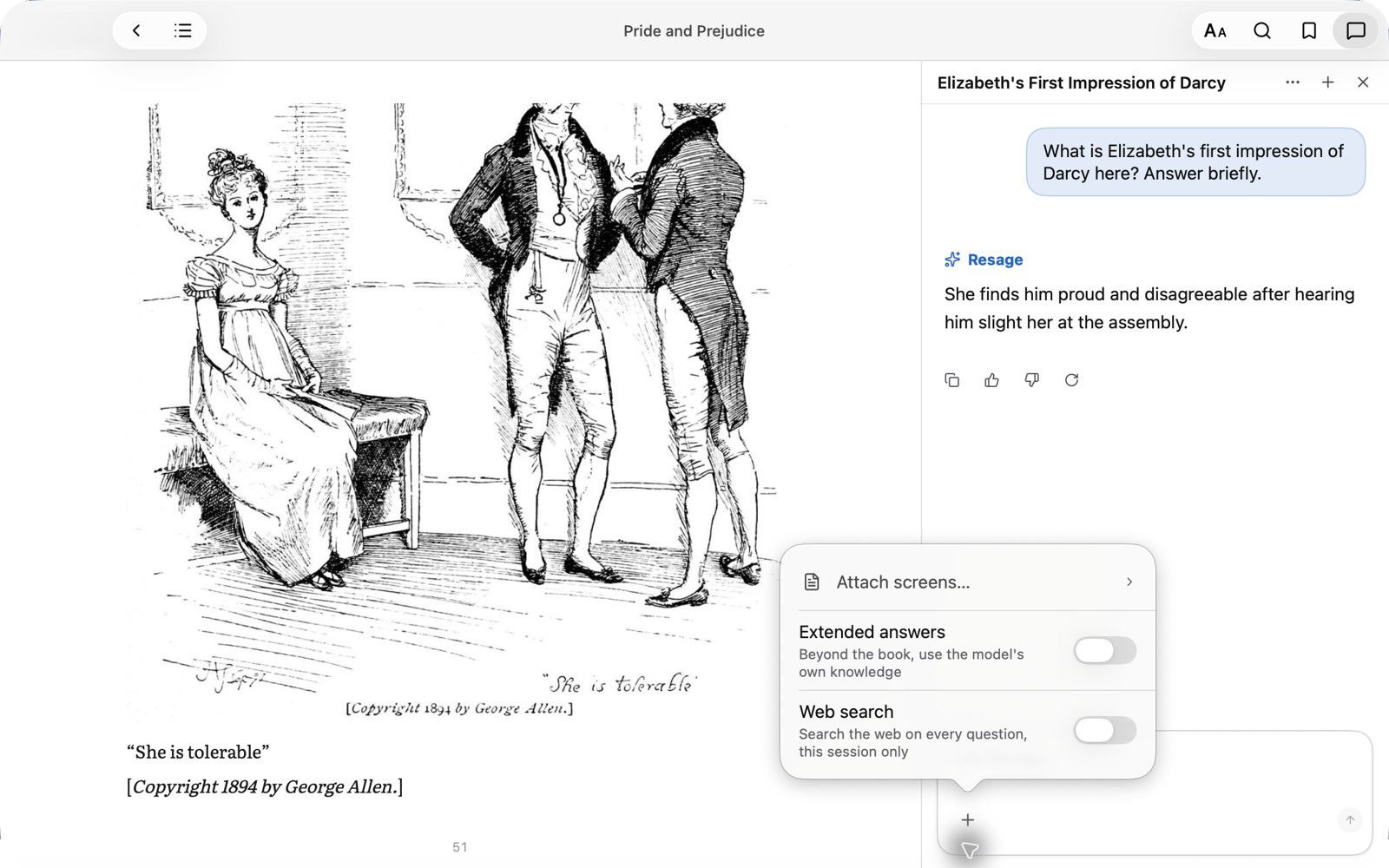The image size is (1389, 868).
Task: Open the table of contents list
Action: click(x=182, y=30)
